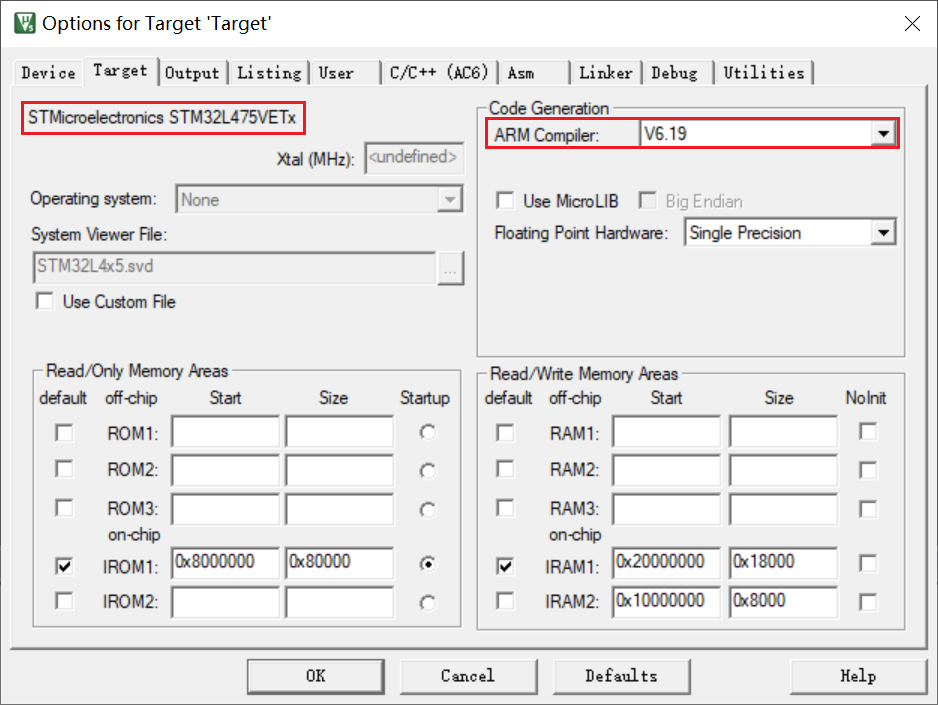Click the Cancel button
The image size is (938, 705).
468,676
